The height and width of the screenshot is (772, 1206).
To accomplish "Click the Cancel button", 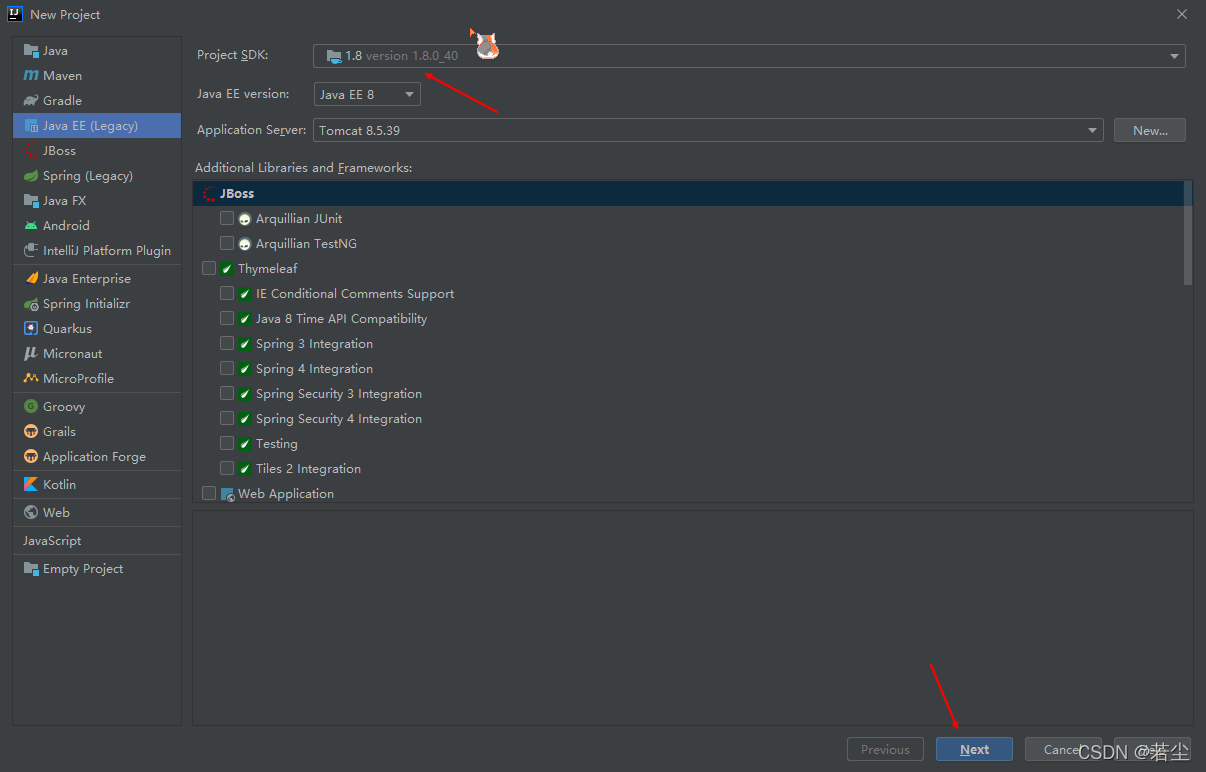I will click(x=1063, y=749).
